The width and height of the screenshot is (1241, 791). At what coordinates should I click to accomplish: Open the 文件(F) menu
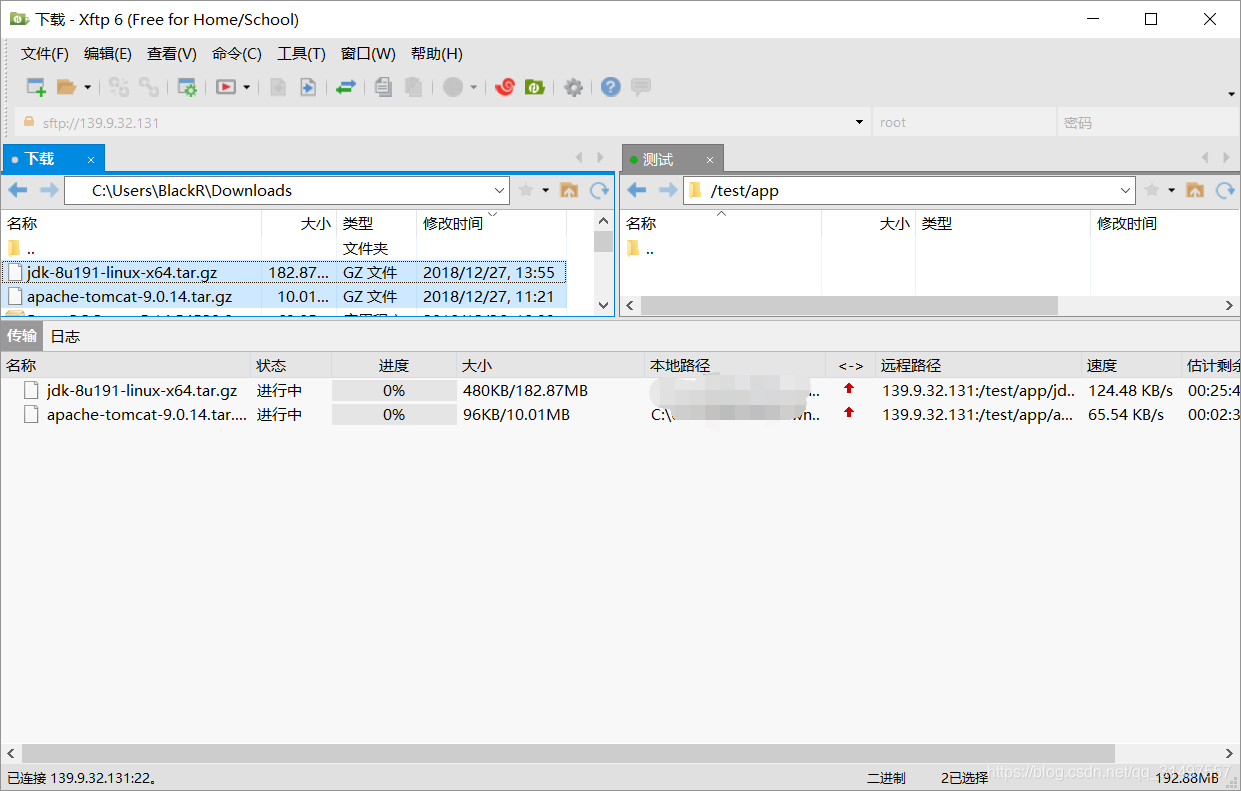[45, 54]
